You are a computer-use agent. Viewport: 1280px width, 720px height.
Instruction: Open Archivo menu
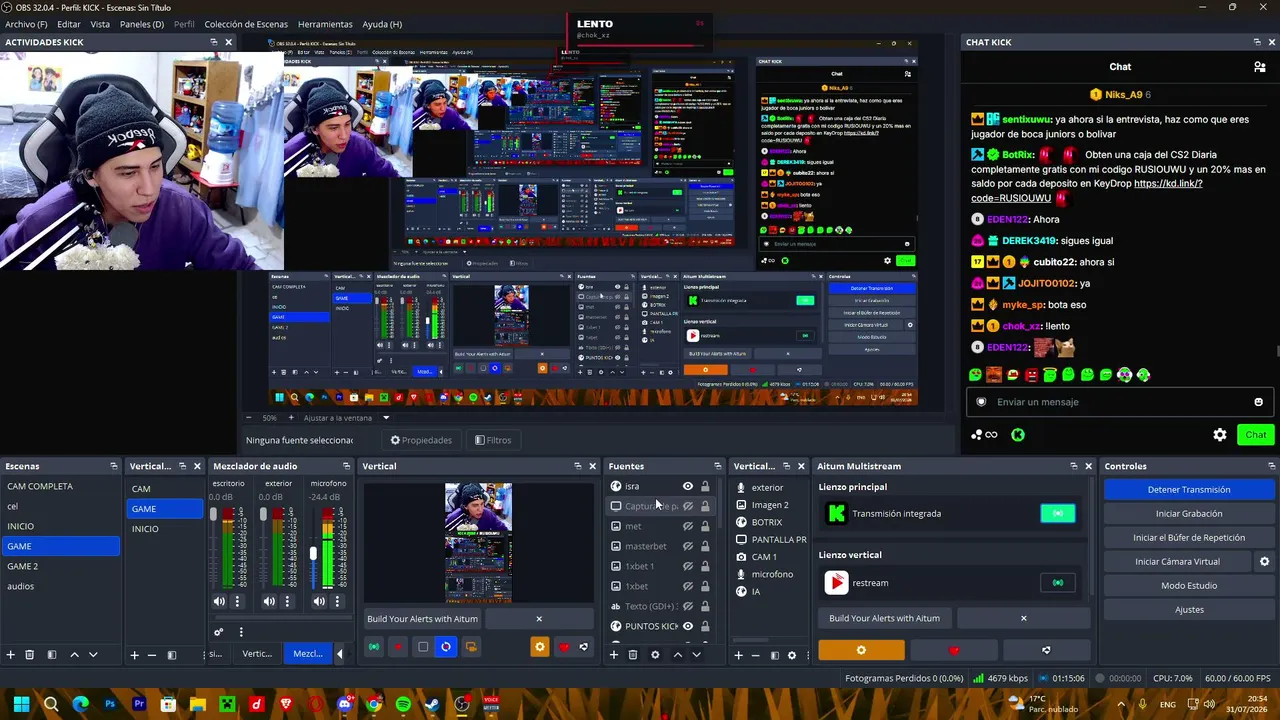26,24
